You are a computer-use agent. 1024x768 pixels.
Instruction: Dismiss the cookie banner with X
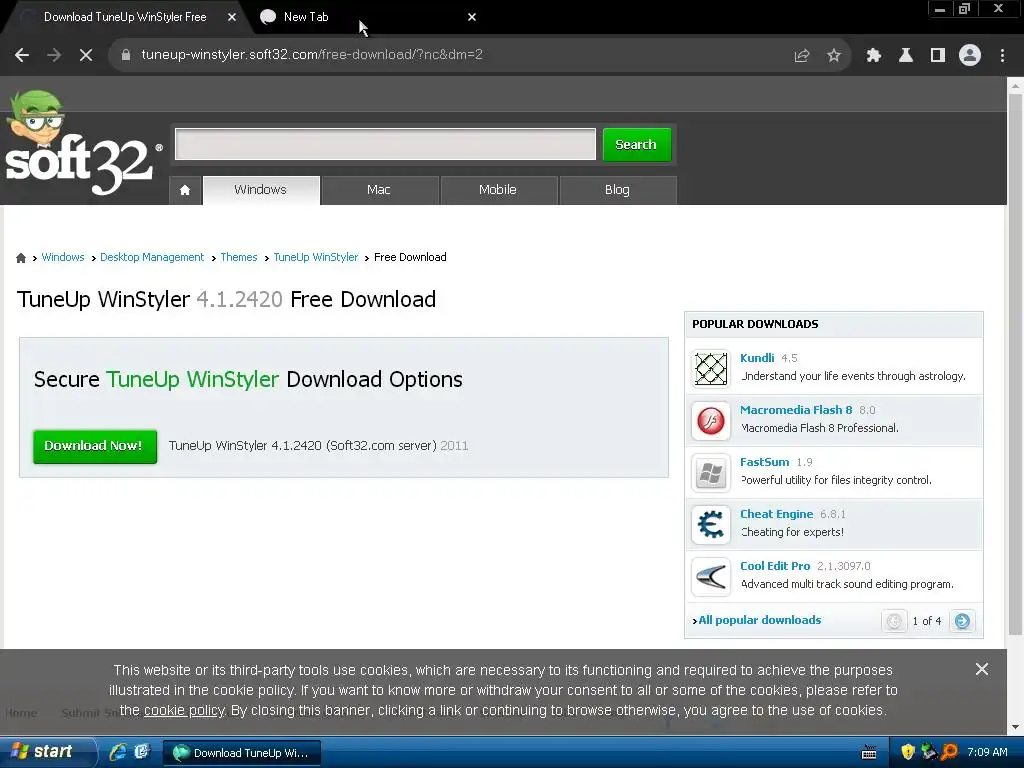coord(982,669)
